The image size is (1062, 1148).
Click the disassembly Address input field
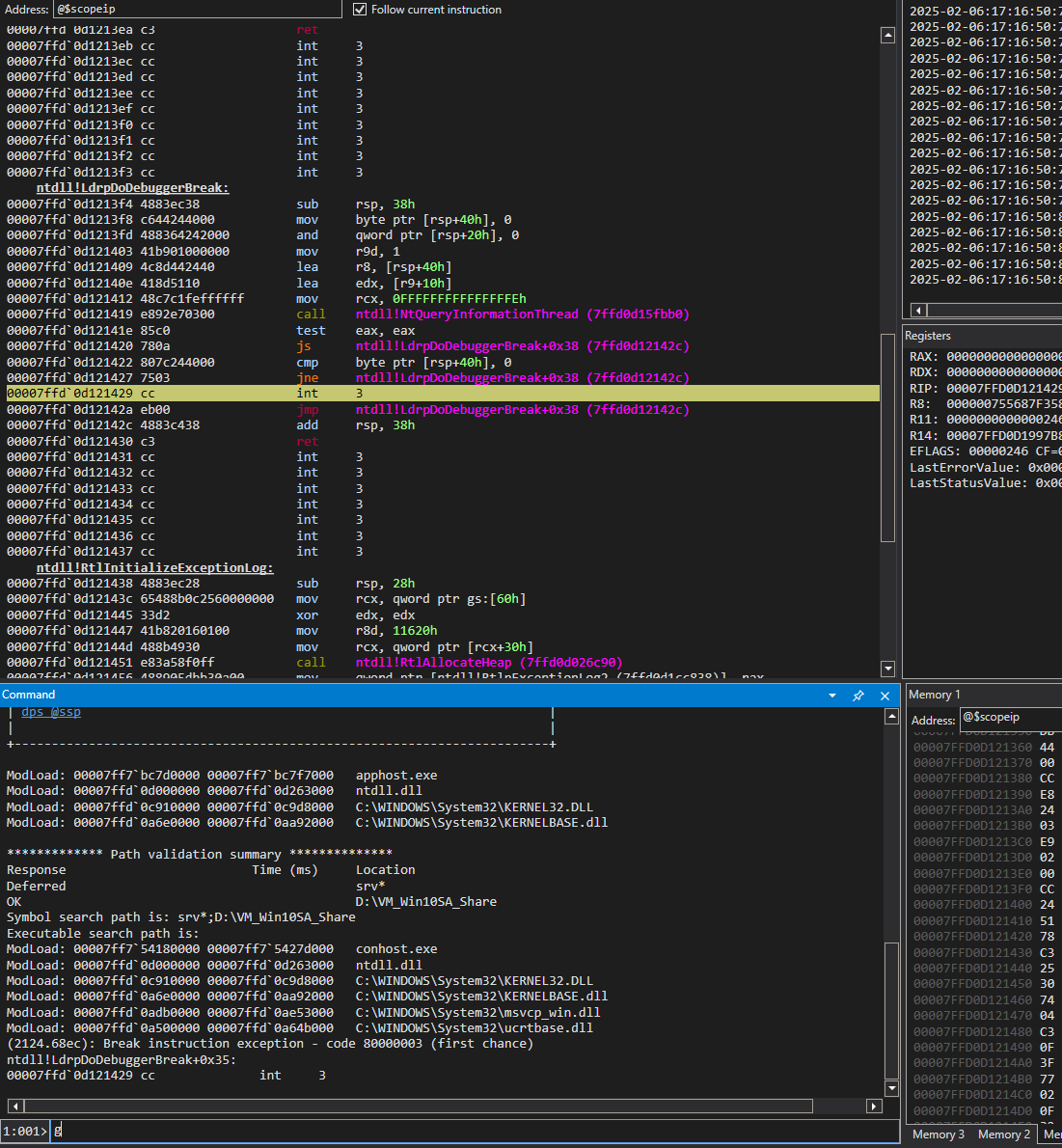coord(197,10)
